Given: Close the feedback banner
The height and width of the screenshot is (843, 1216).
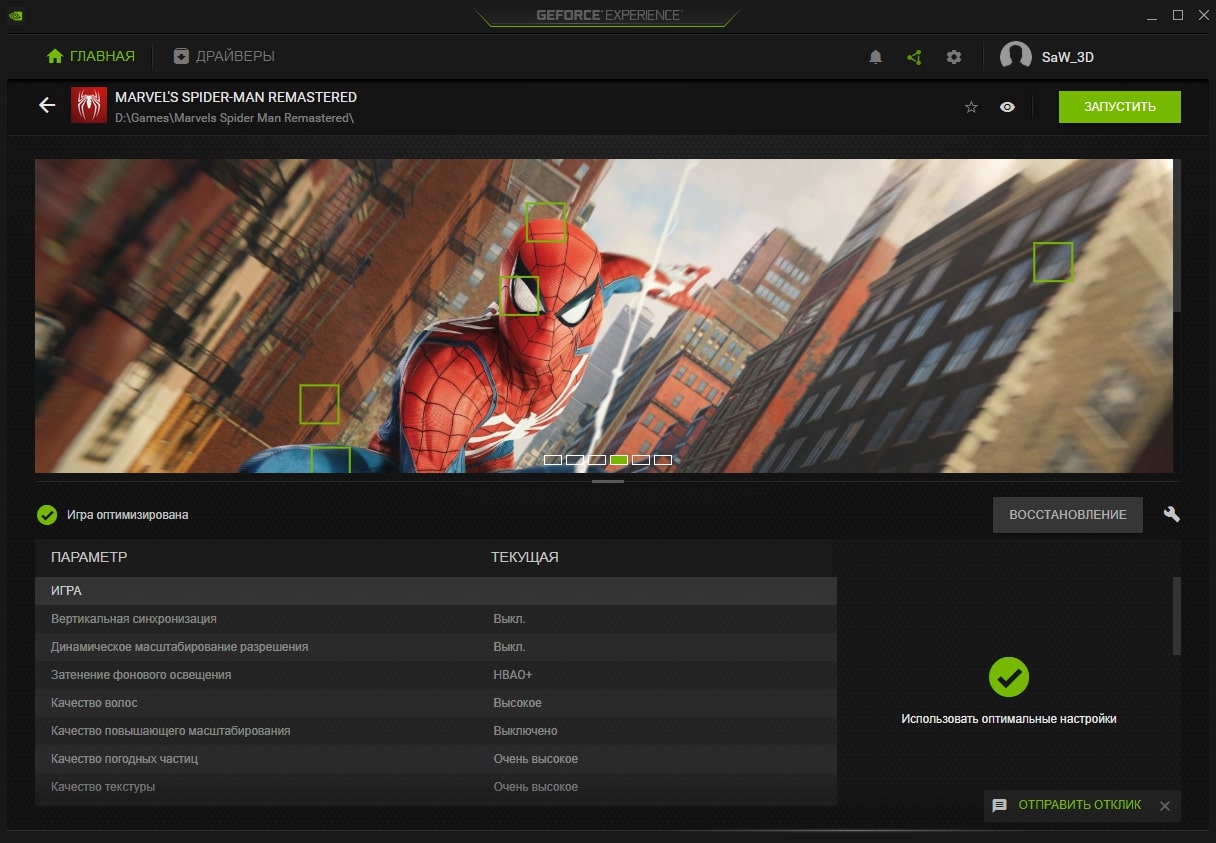Looking at the screenshot, I should 1164,805.
